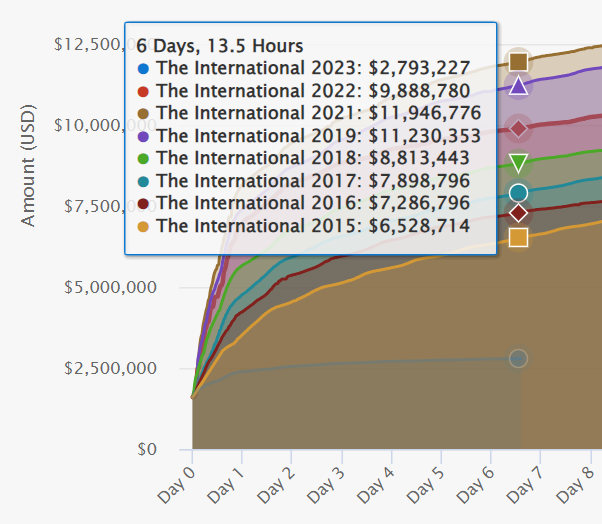Click the tooltip row 'The International 2017: $7,898,796'
This screenshot has height=524, width=602.
pos(303,181)
